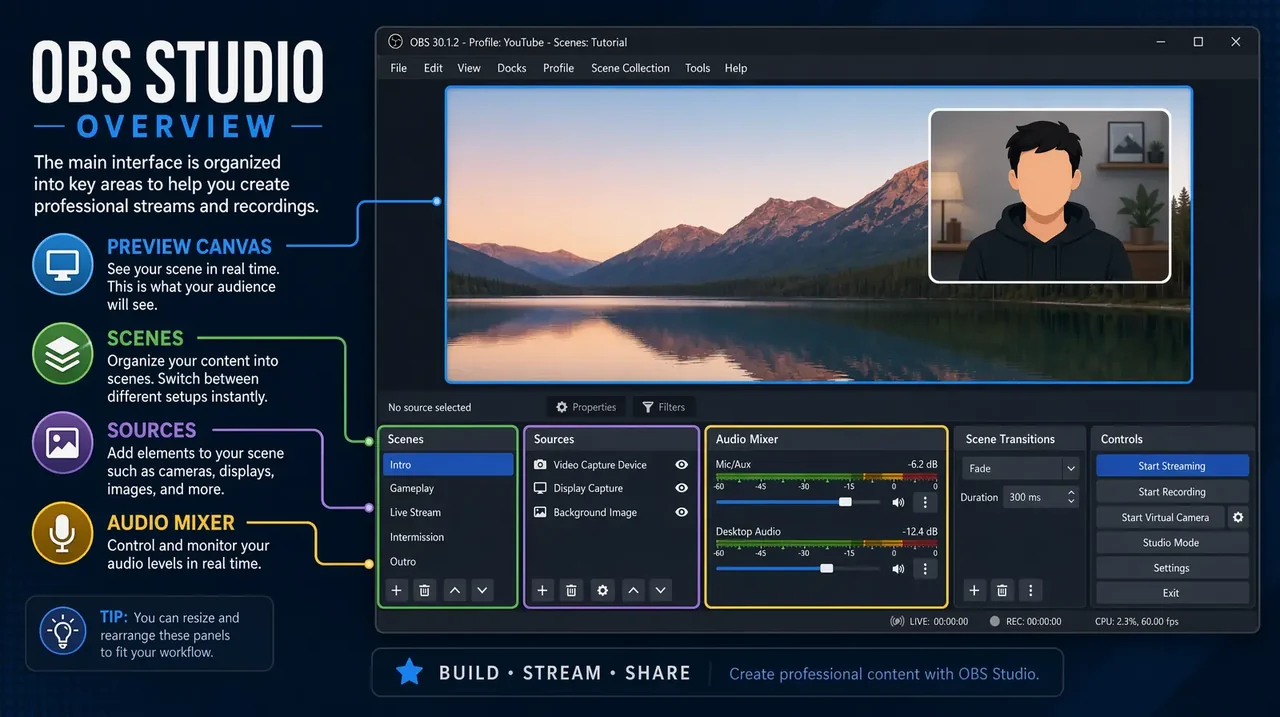This screenshot has width=1280, height=717.
Task: Click the picture icon of Background Image
Action: (540, 512)
